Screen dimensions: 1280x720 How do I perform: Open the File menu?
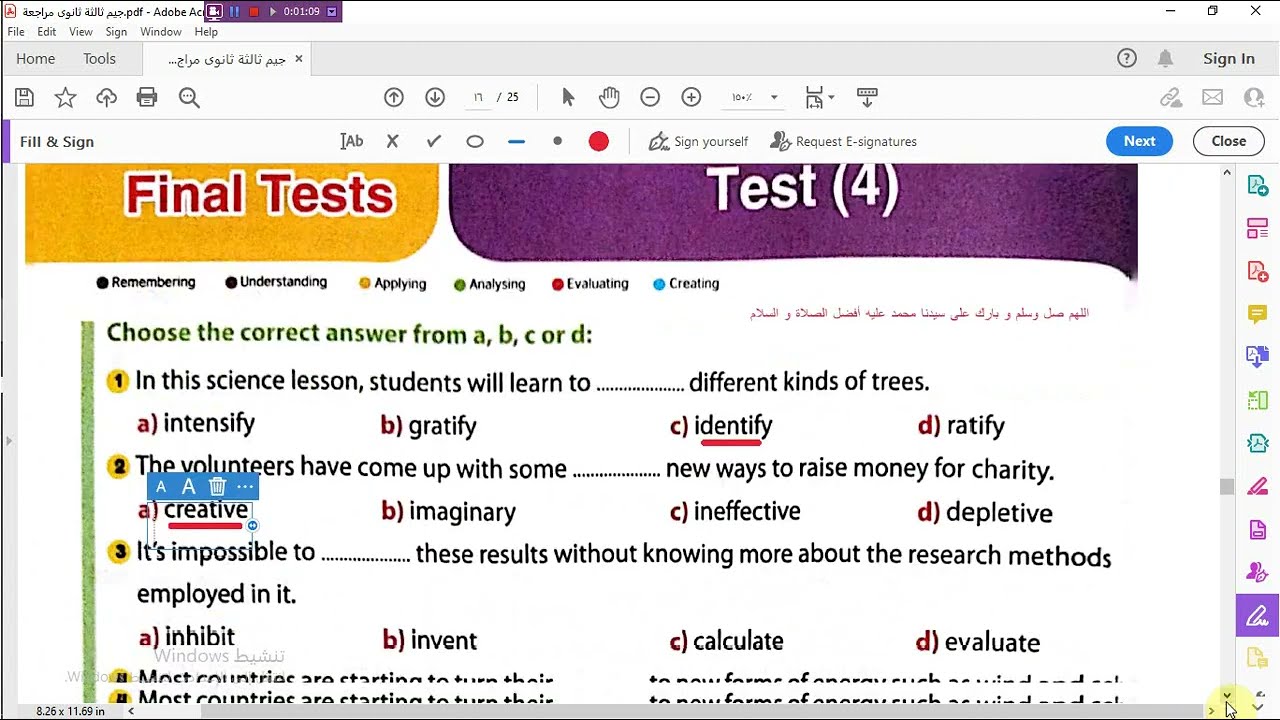coord(16,32)
